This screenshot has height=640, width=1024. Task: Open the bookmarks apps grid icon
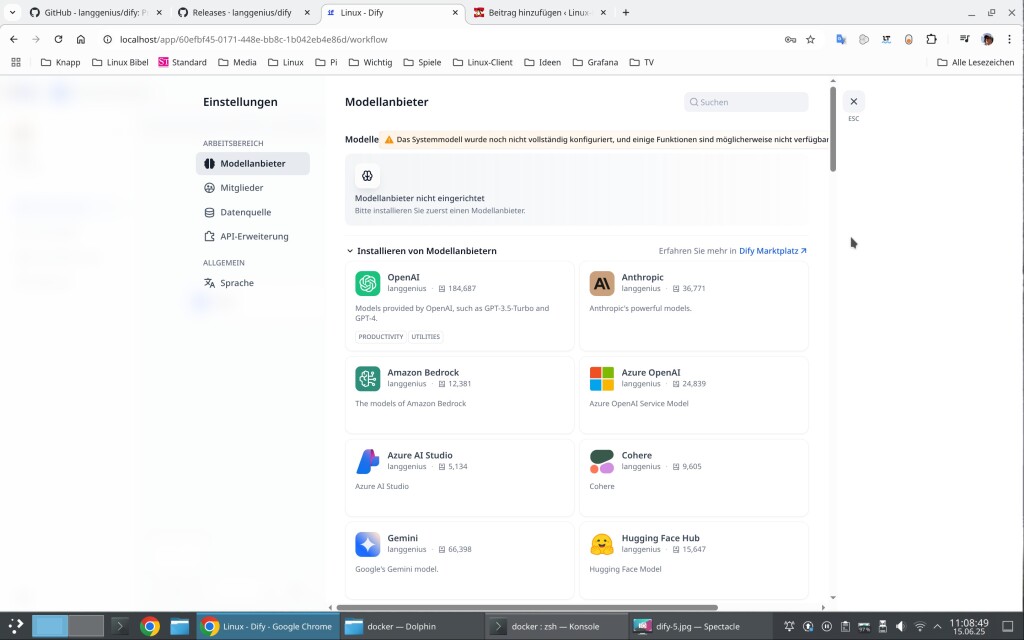(16, 62)
